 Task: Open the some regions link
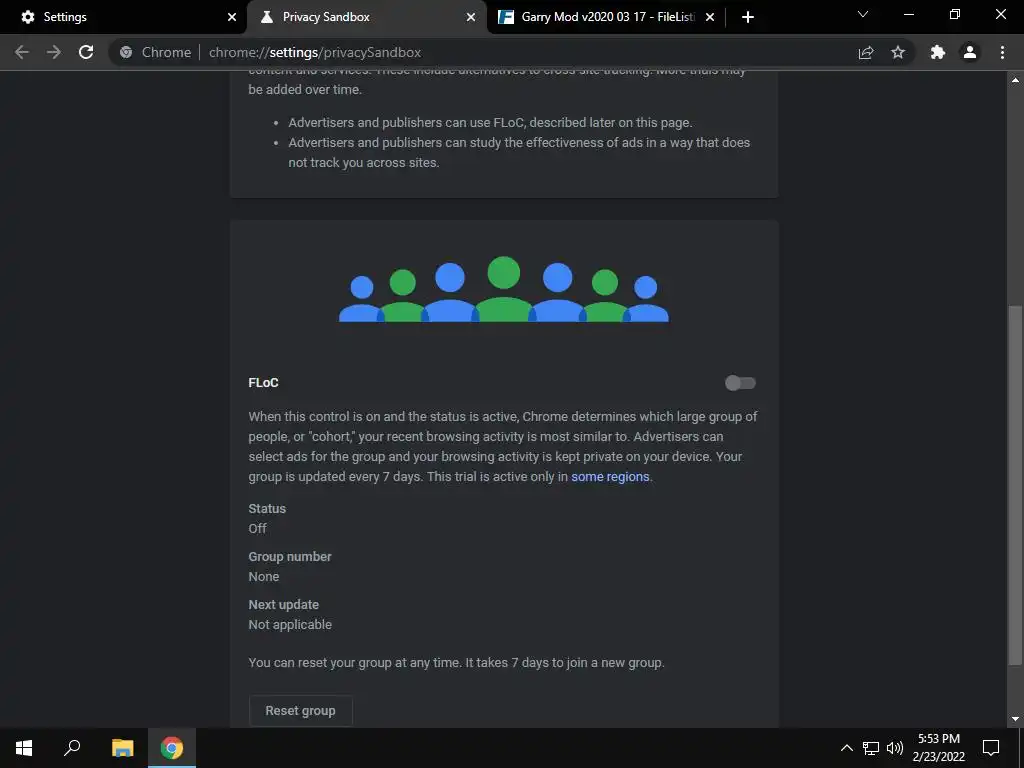610,477
